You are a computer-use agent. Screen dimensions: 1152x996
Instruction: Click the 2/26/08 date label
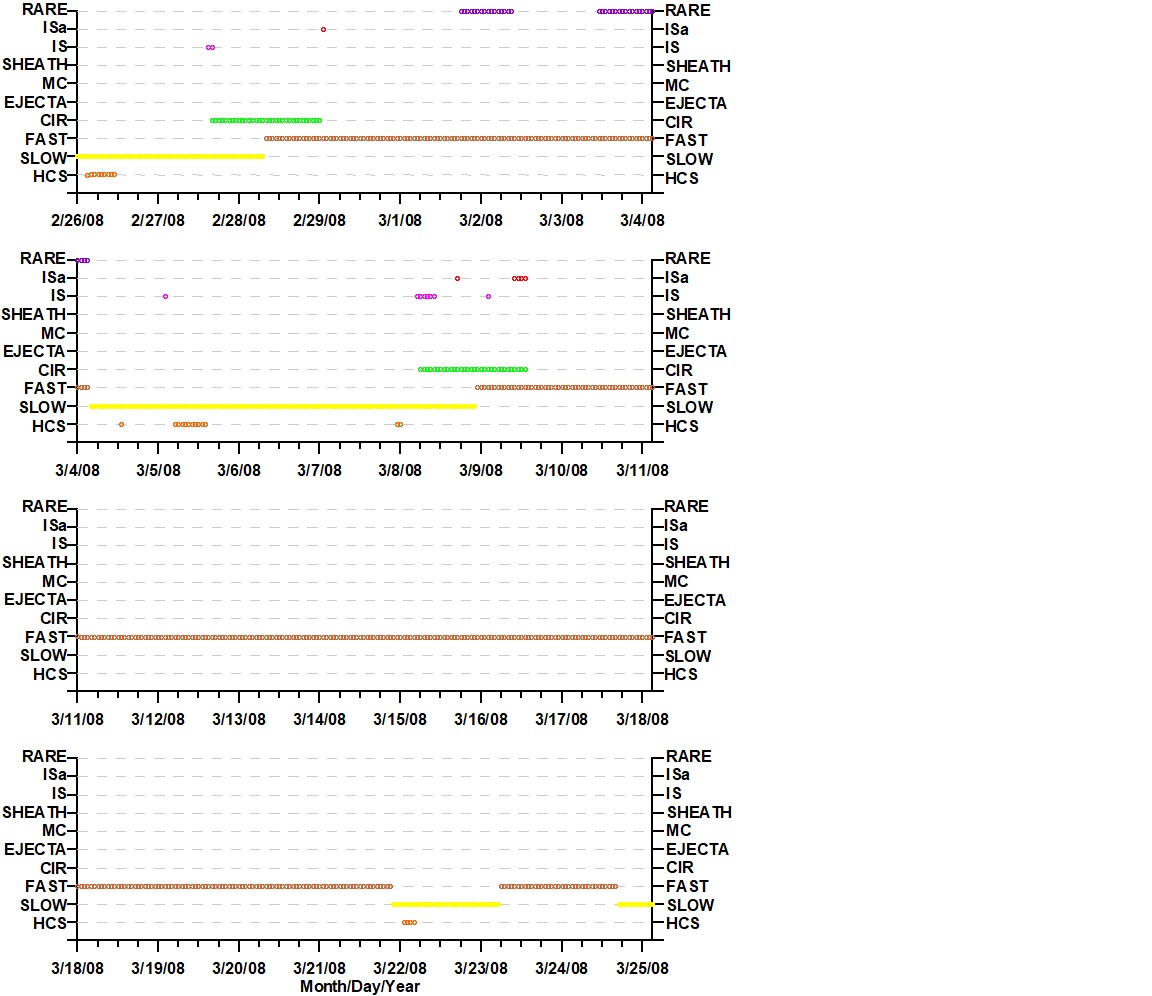tap(77, 220)
